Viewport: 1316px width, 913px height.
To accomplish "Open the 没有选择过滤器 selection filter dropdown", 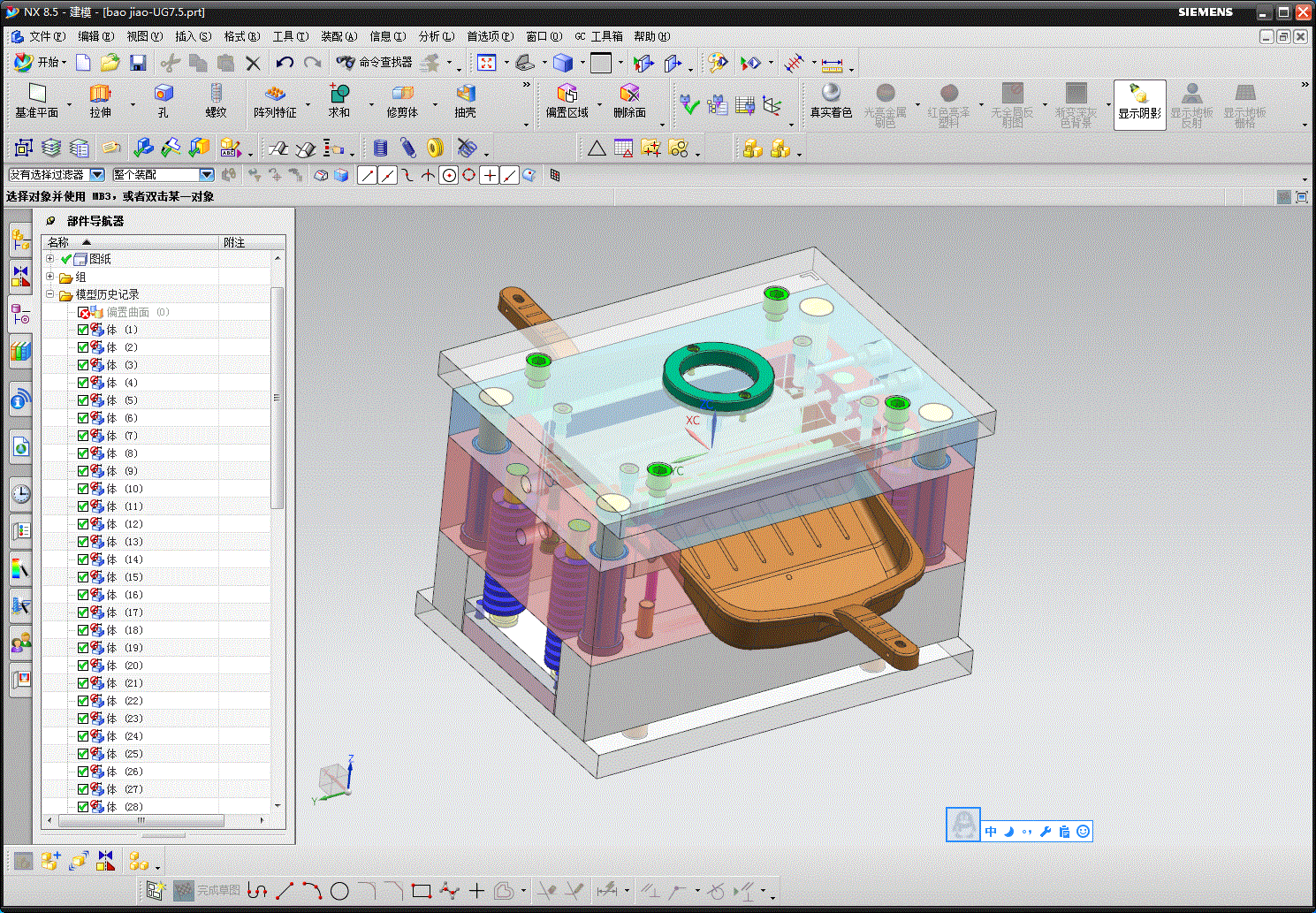I will (97, 175).
